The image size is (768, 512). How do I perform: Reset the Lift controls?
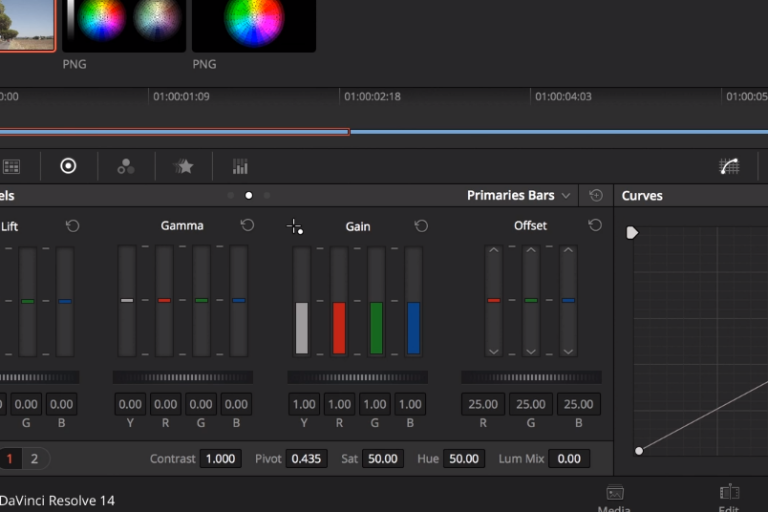(x=72, y=226)
